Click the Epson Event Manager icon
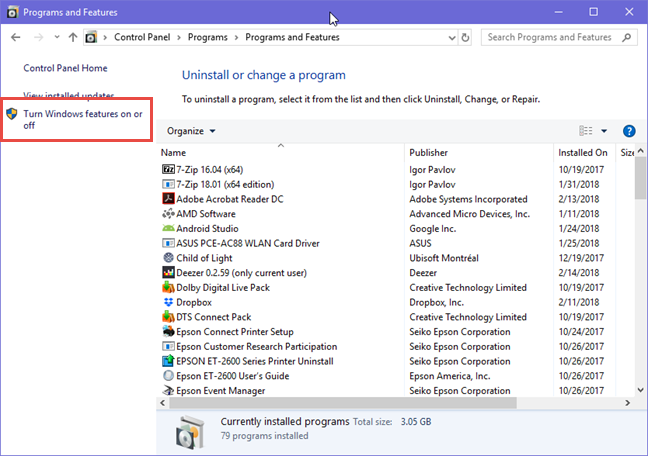 point(168,391)
